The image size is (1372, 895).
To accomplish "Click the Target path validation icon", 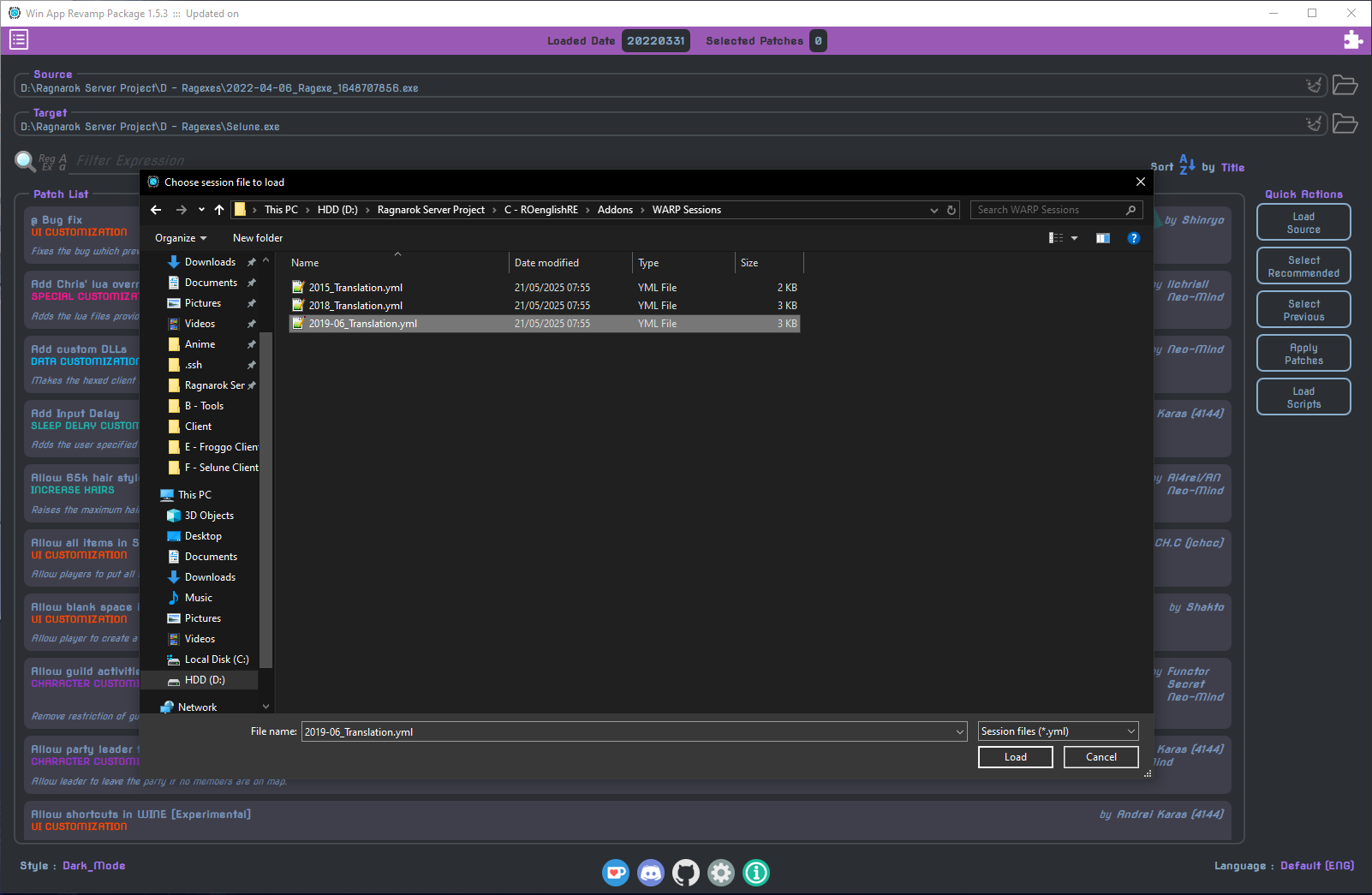I will coord(1314,124).
